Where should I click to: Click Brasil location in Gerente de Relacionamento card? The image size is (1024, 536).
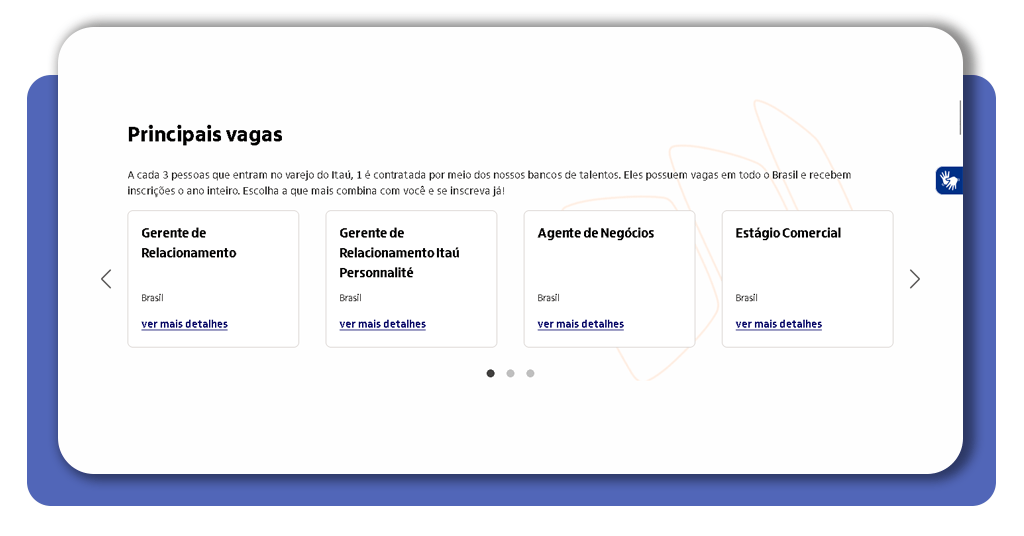152,298
